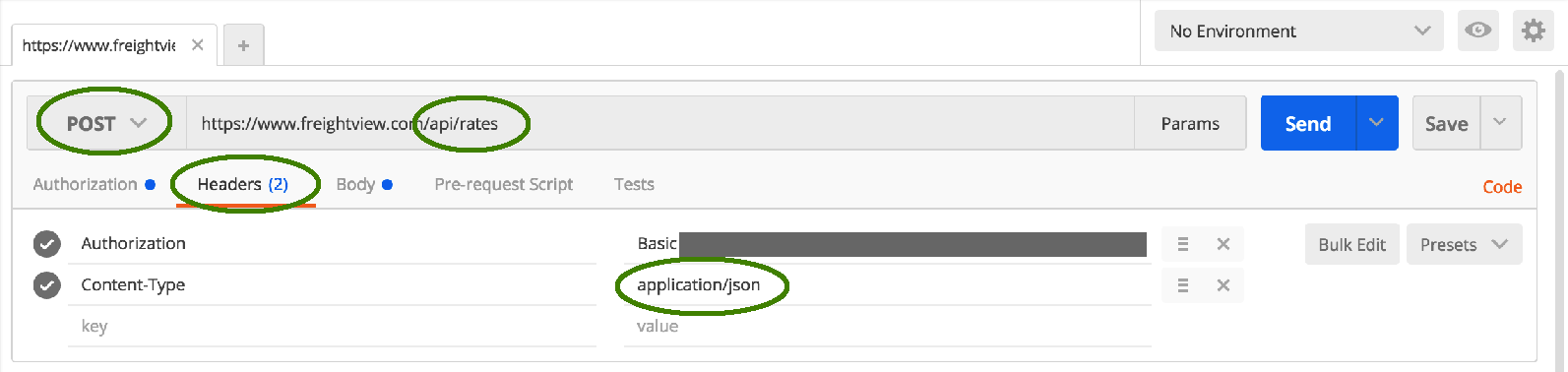
Task: Disable the Content-Type header checkbox
Action: (x=46, y=284)
